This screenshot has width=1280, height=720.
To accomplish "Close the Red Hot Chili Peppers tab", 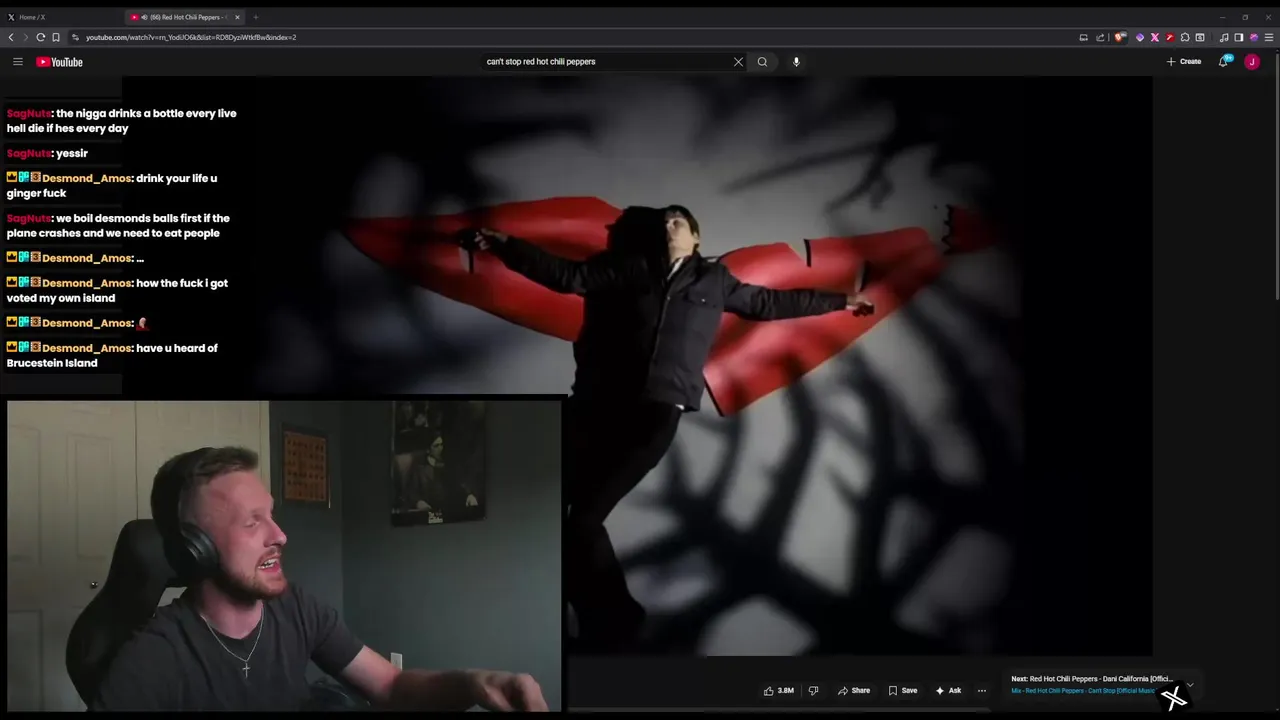I will coord(237,17).
